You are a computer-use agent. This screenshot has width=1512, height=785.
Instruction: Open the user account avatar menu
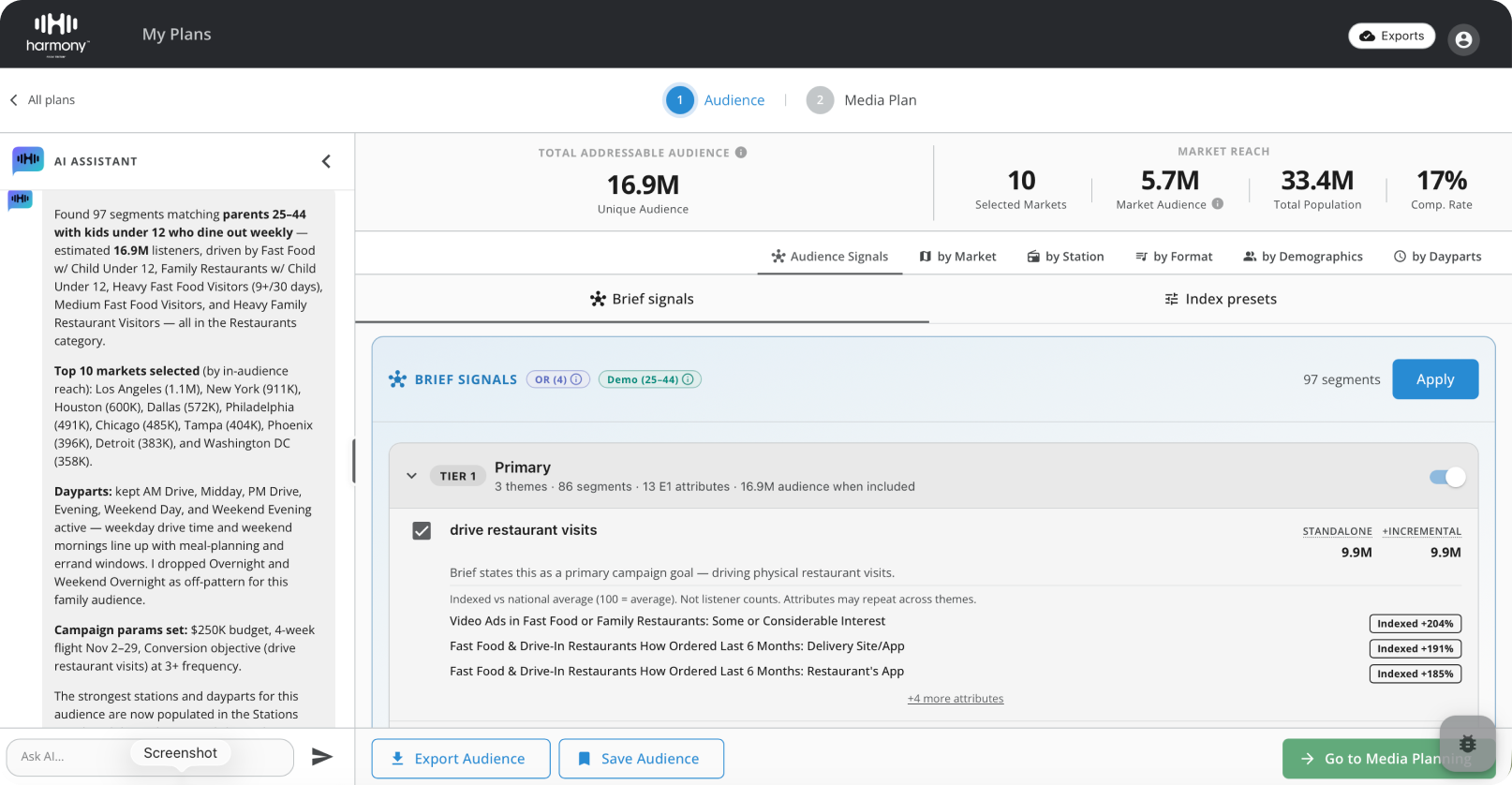[x=1463, y=39]
